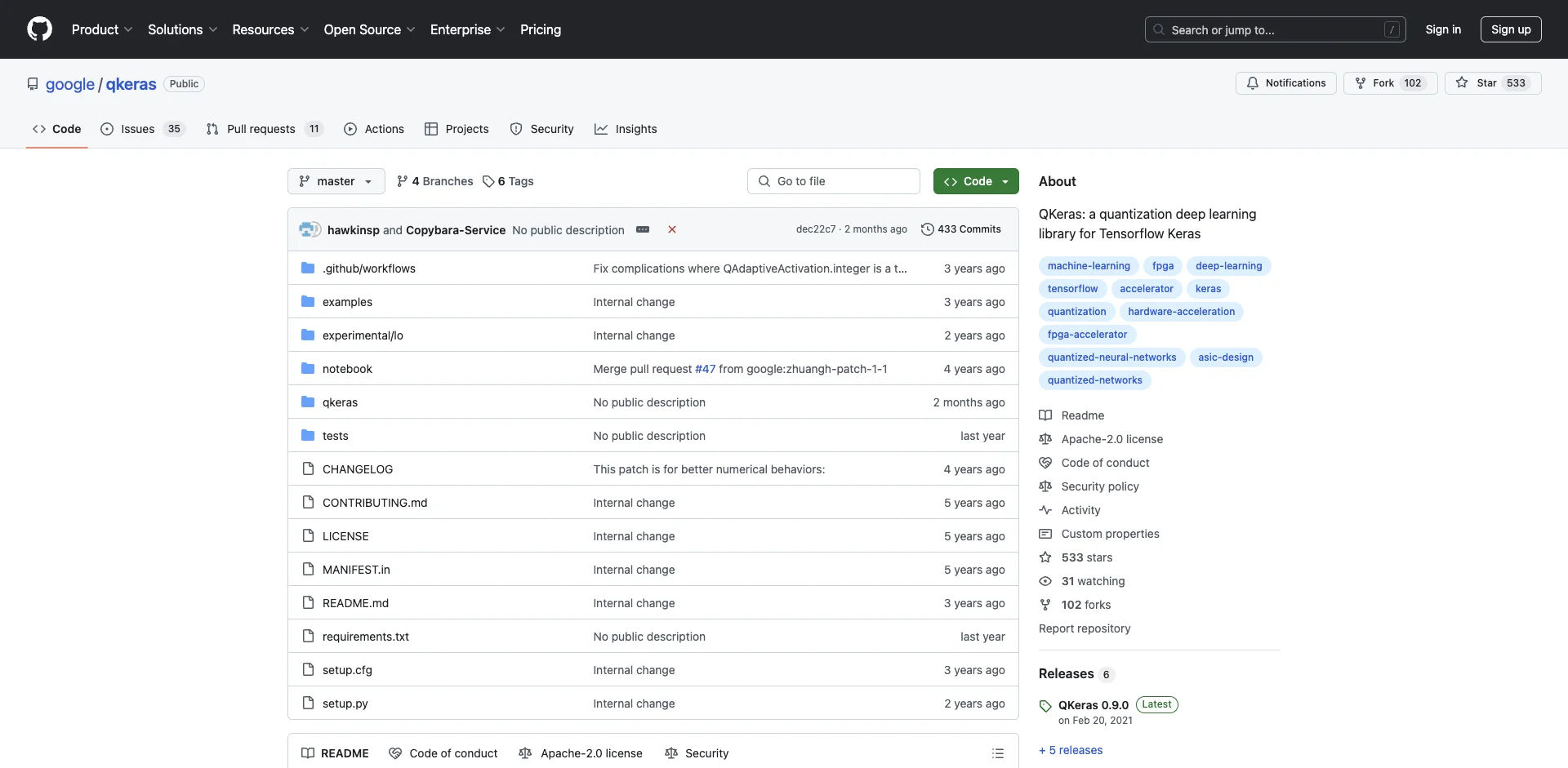Image resolution: width=1568 pixels, height=768 pixels.
Task: Open the .github/workflows folder
Action: pos(369,269)
